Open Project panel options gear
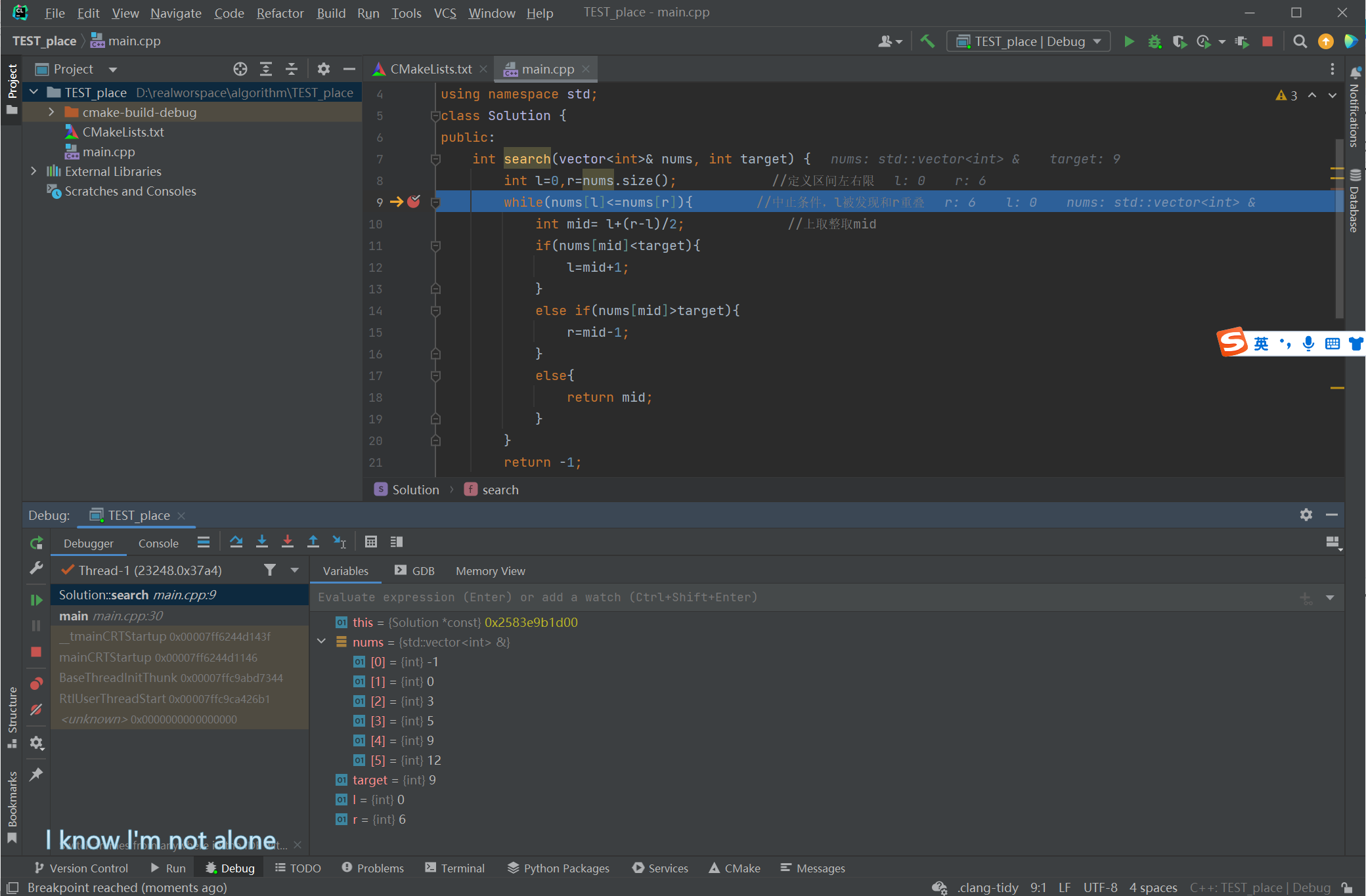This screenshot has width=1366, height=896. click(x=324, y=69)
